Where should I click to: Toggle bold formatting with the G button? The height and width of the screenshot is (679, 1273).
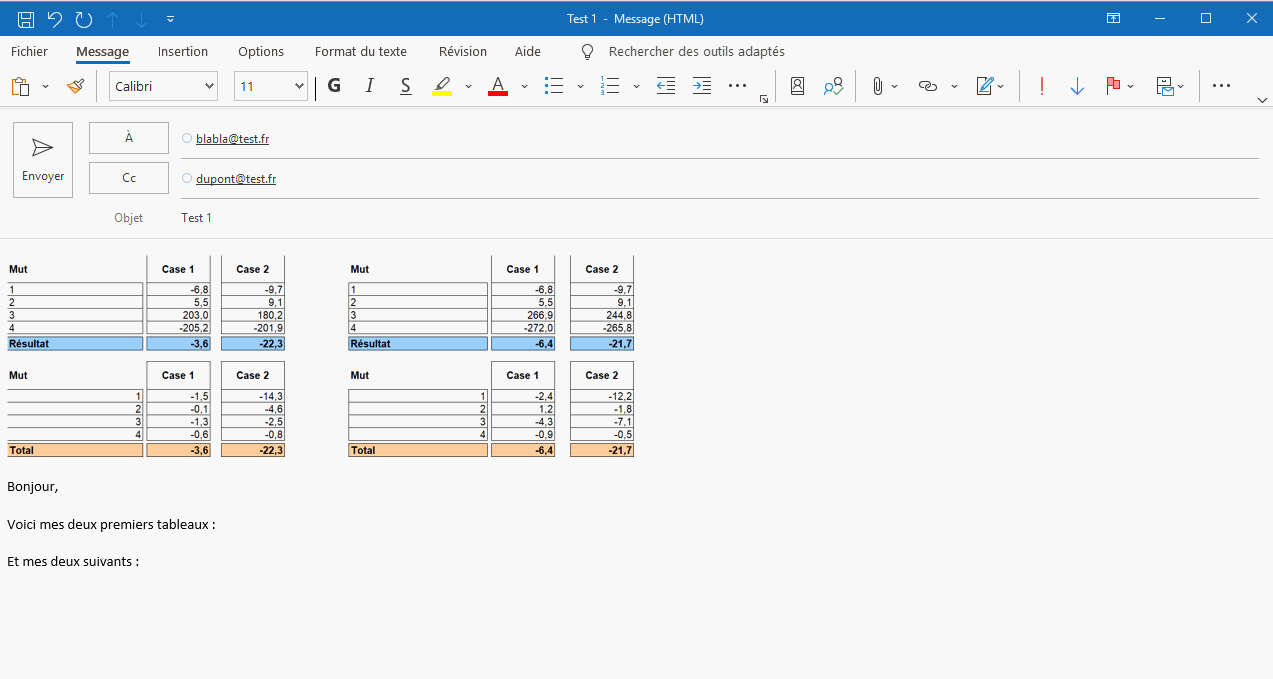[334, 87]
